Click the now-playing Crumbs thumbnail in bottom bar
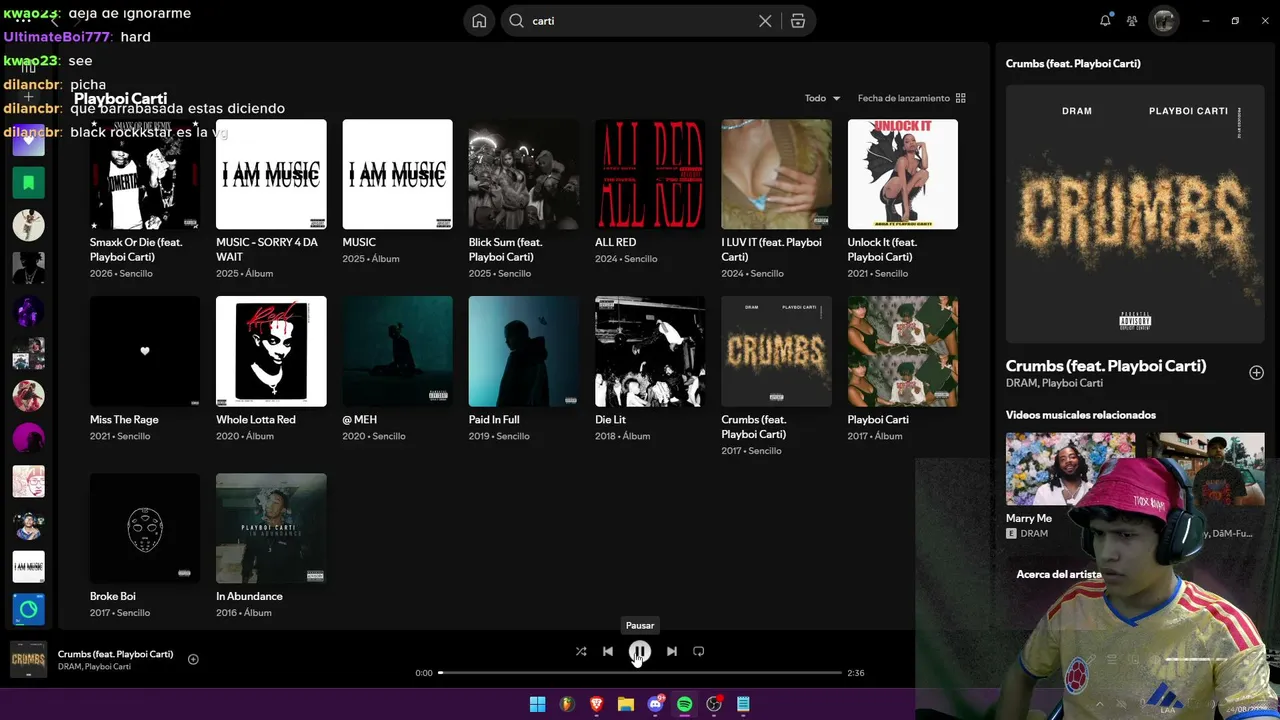1280x720 pixels. (28, 660)
